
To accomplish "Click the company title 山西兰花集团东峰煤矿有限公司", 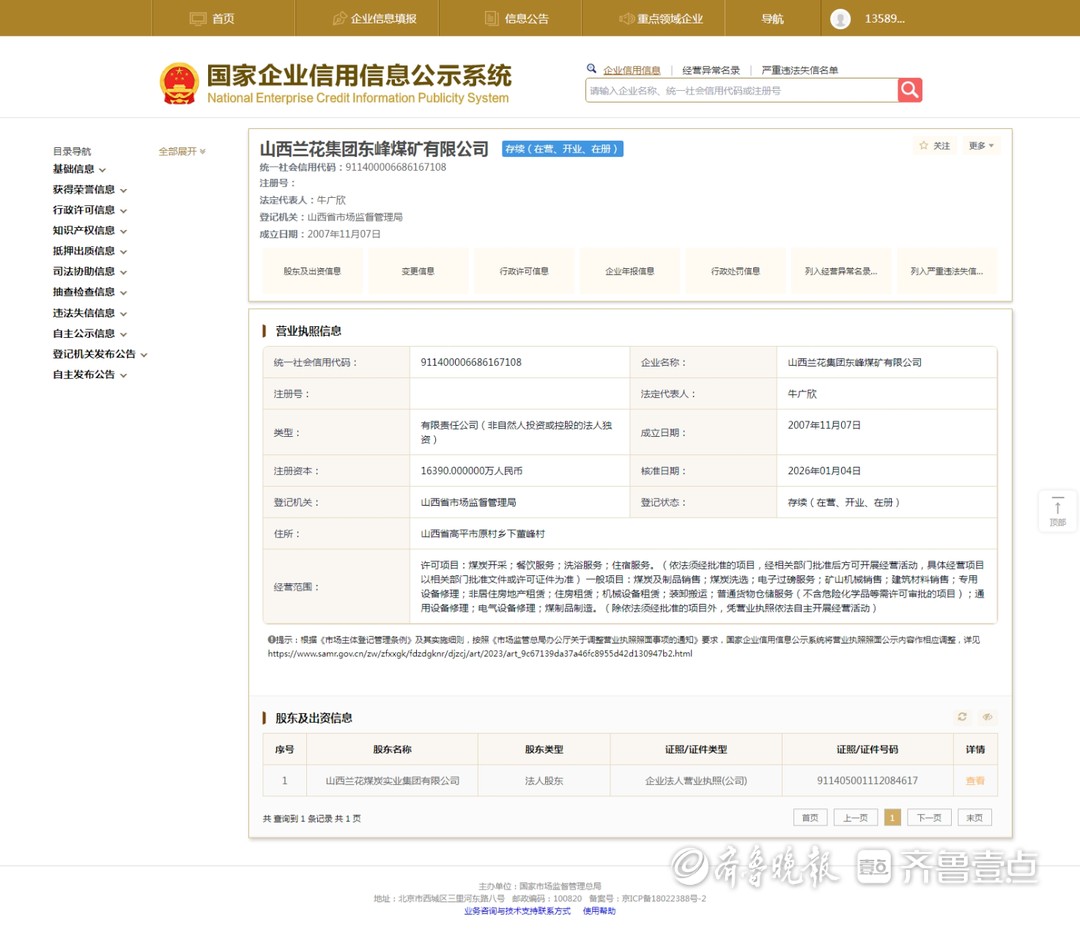I will 374,149.
